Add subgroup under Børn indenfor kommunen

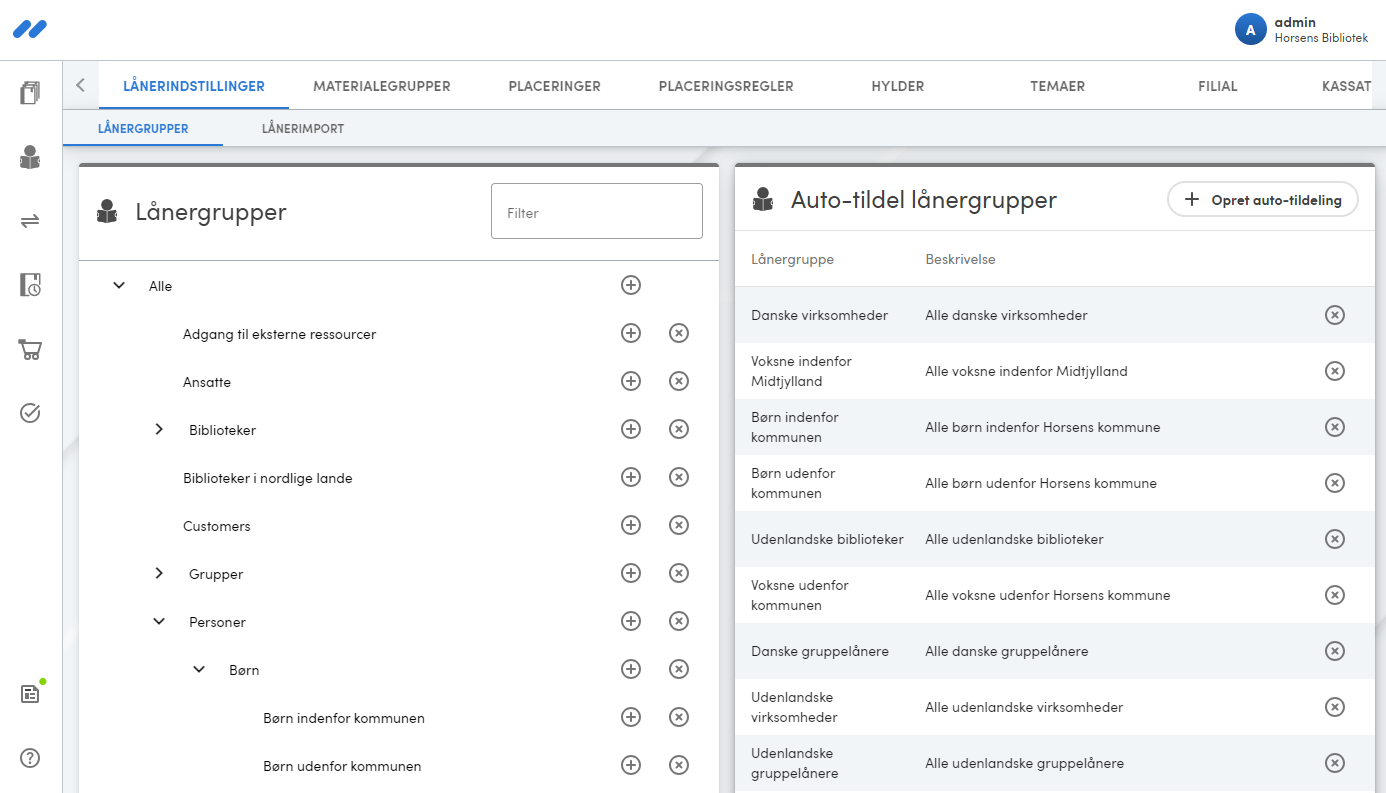click(x=631, y=717)
